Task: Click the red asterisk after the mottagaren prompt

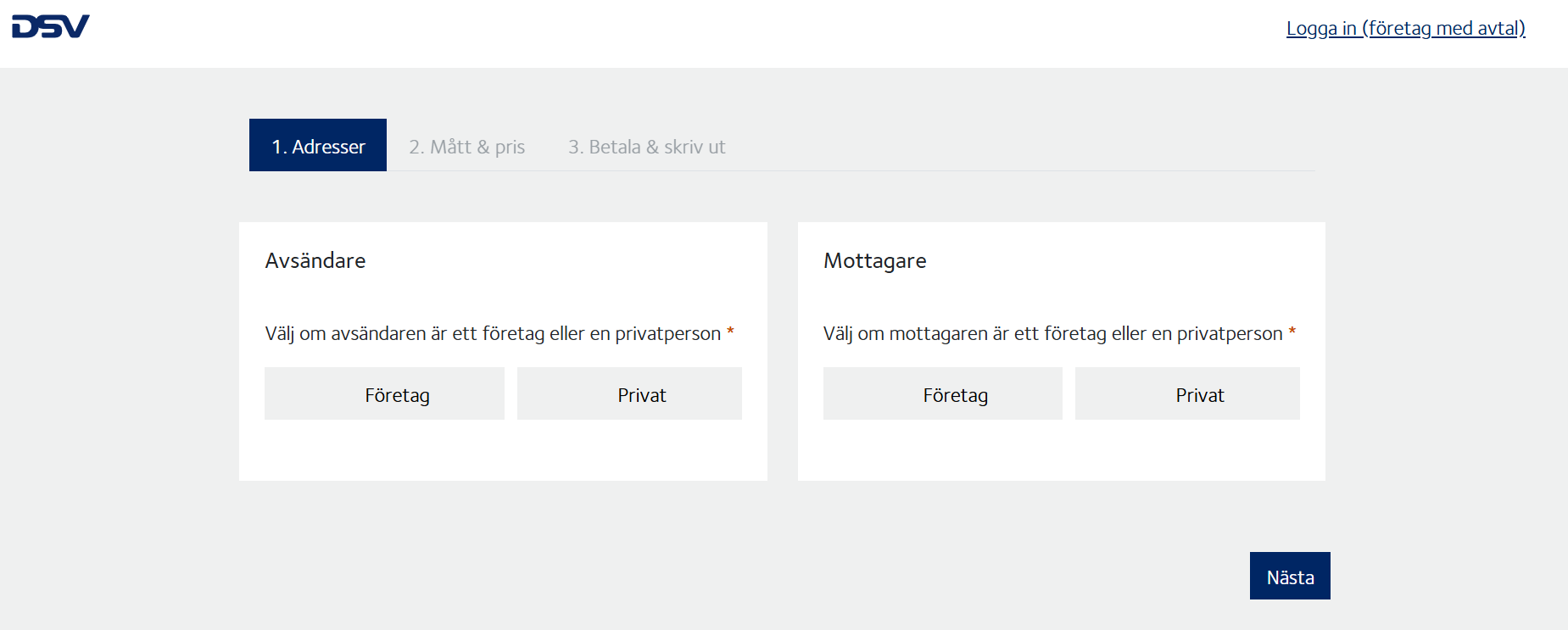Action: (x=1292, y=332)
